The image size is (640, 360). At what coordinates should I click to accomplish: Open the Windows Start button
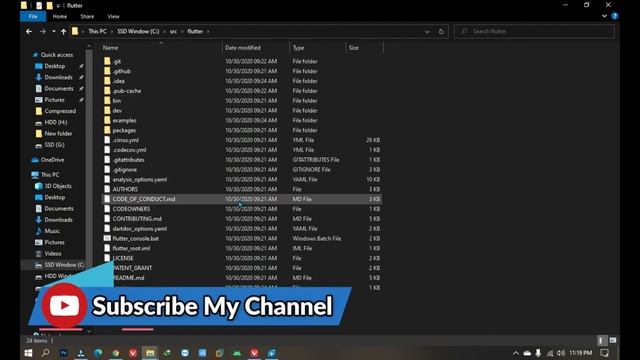28,353
